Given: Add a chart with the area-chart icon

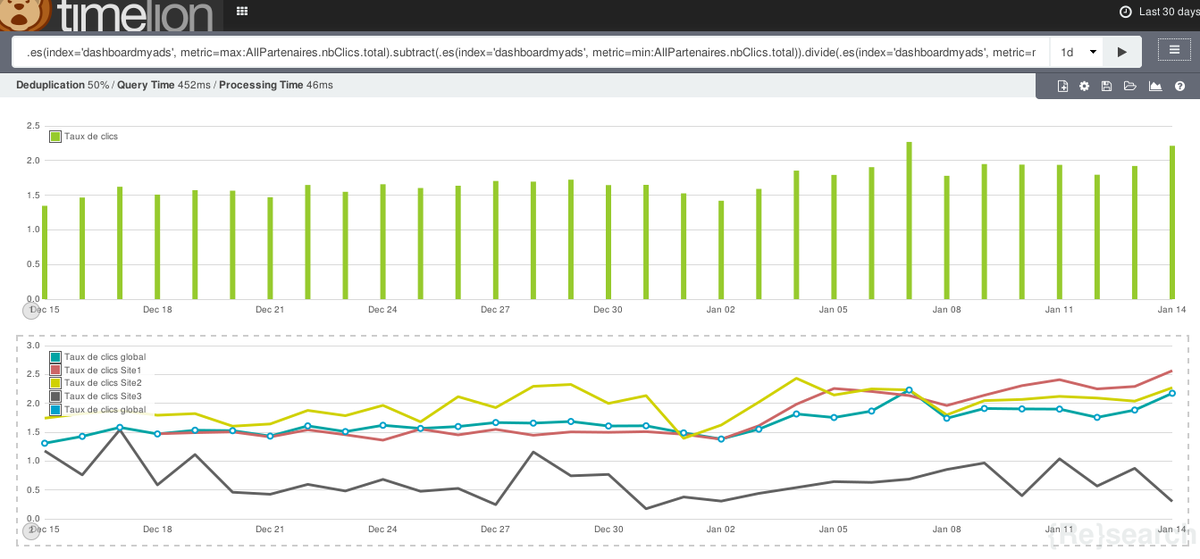Looking at the screenshot, I should pyautogui.click(x=1155, y=86).
